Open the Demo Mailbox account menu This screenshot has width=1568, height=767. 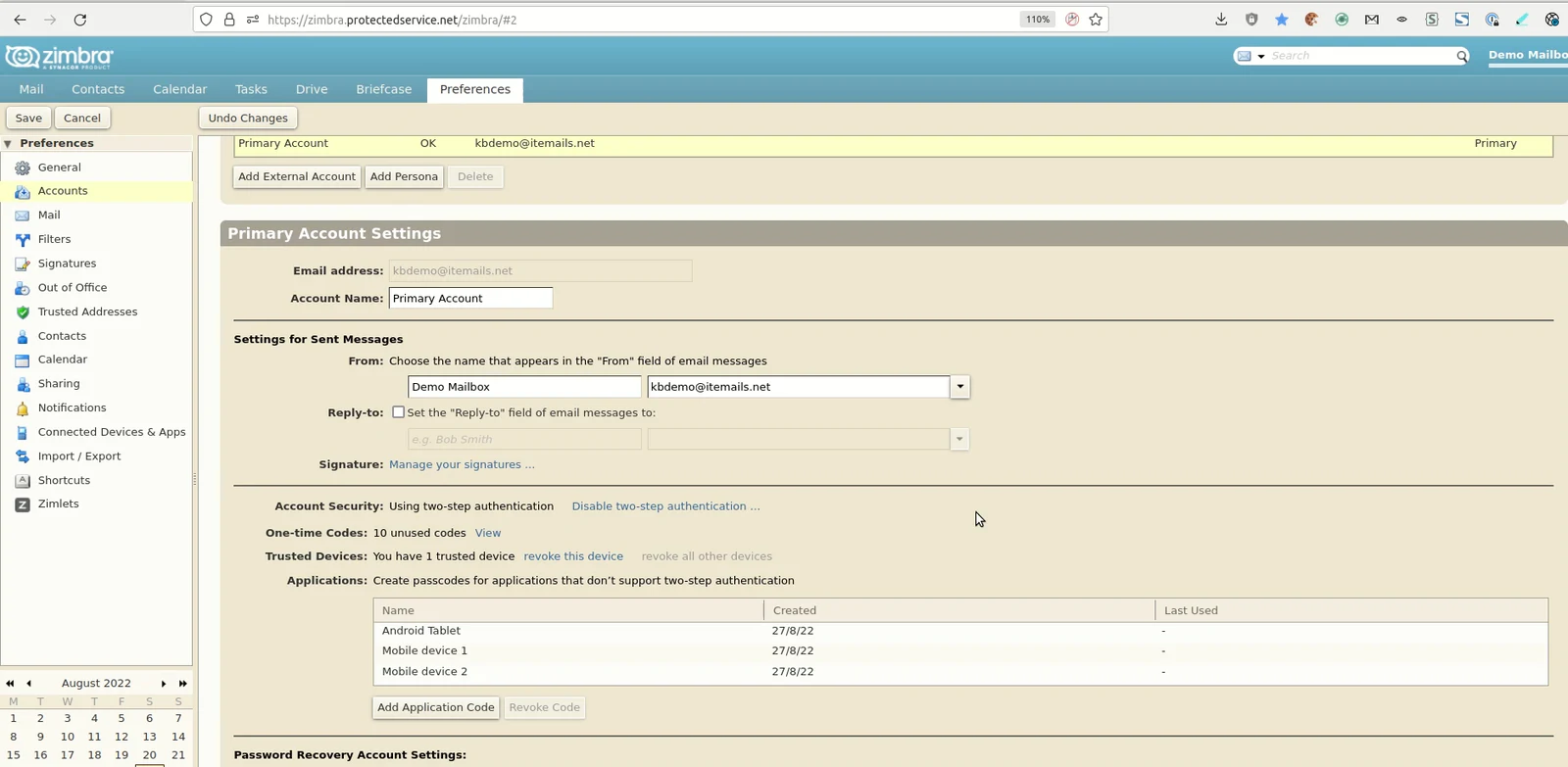coord(1528,55)
